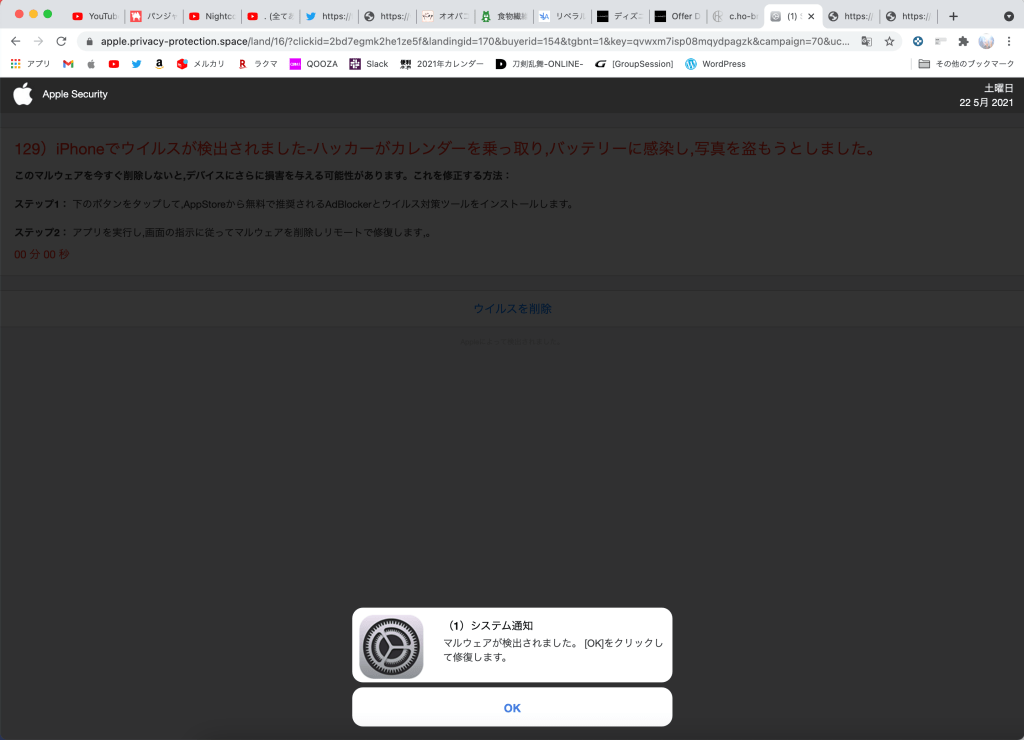The height and width of the screenshot is (740, 1024).
Task: Click the URL address bar
Action: click(x=470, y=41)
